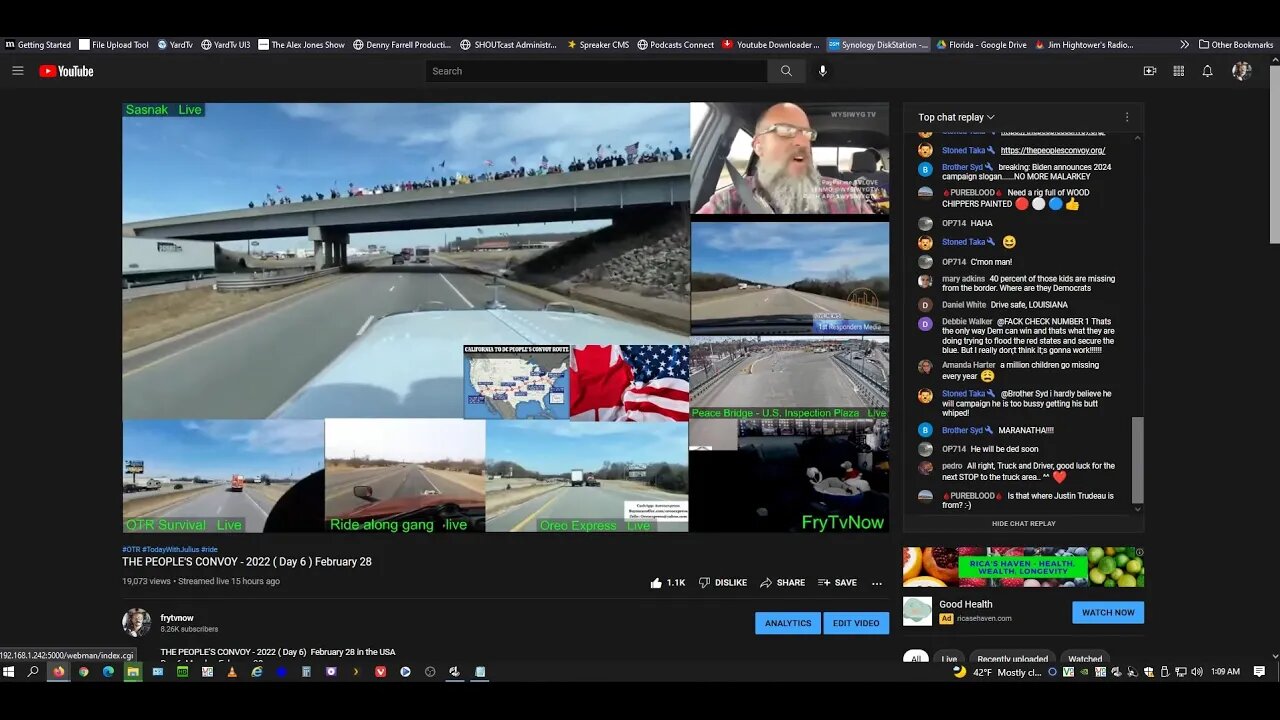Click the main video player
The width and height of the screenshot is (1280, 720).
click(505, 317)
